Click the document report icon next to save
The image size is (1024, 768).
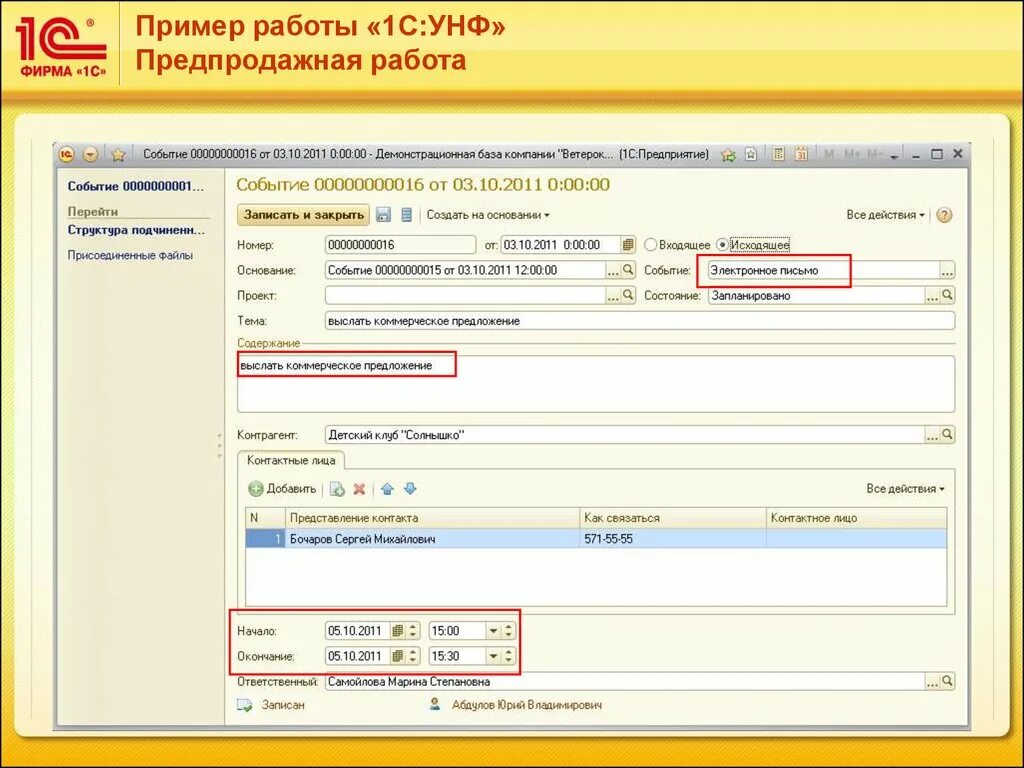pyautogui.click(x=406, y=215)
